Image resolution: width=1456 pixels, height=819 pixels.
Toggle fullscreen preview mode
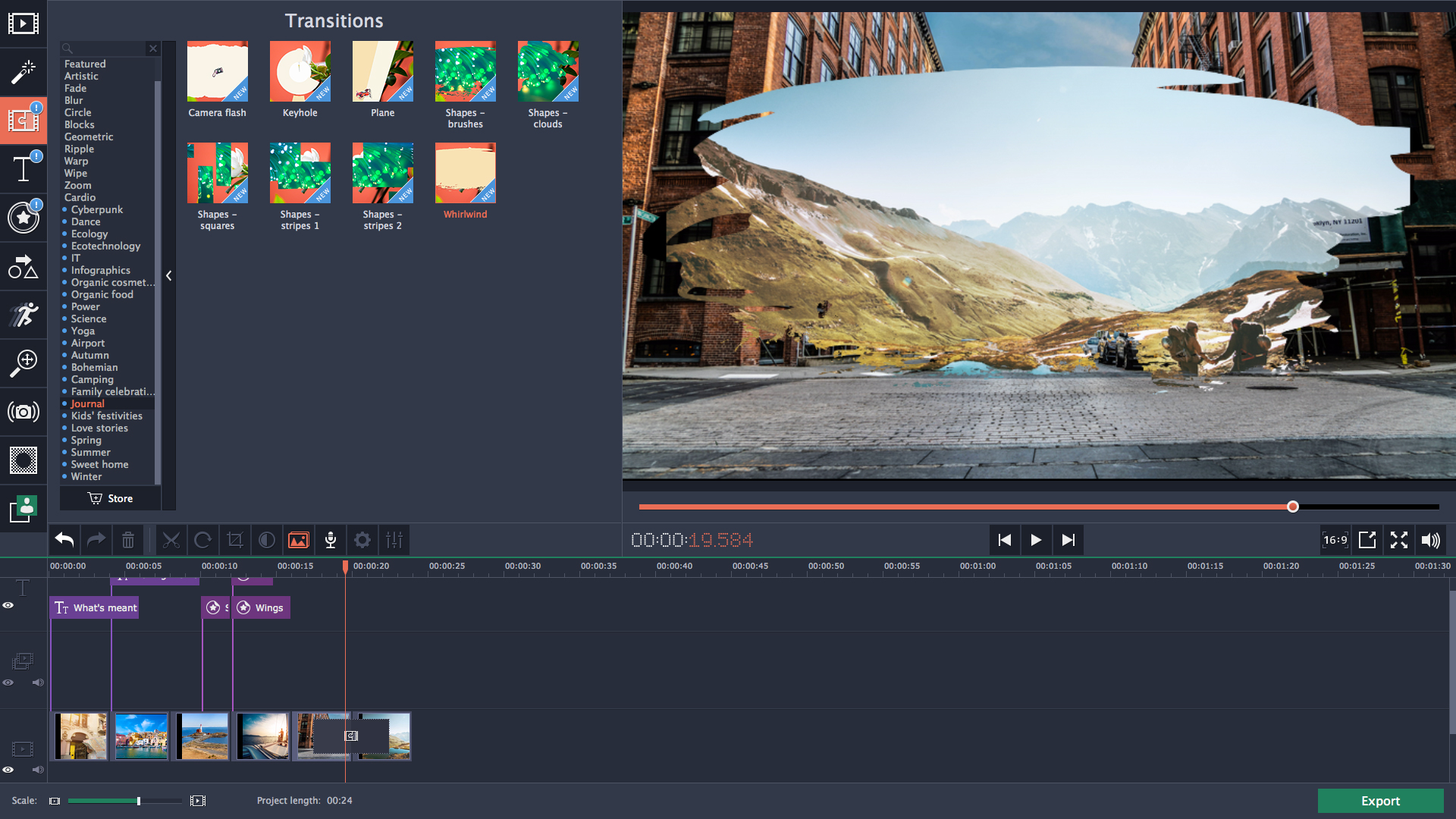pyautogui.click(x=1399, y=540)
